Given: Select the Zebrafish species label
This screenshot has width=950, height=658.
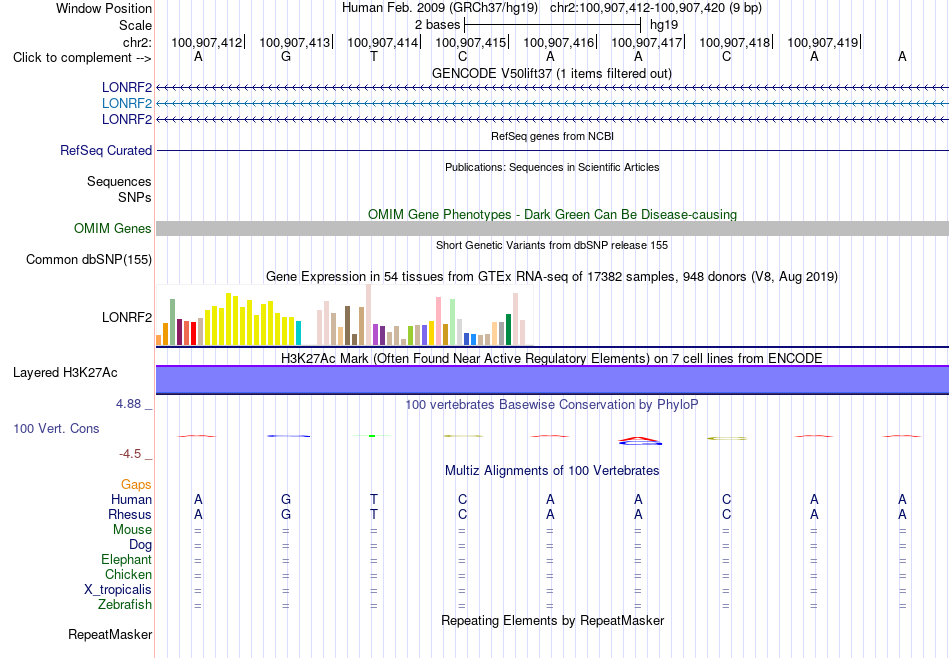Looking at the screenshot, I should [x=125, y=605].
